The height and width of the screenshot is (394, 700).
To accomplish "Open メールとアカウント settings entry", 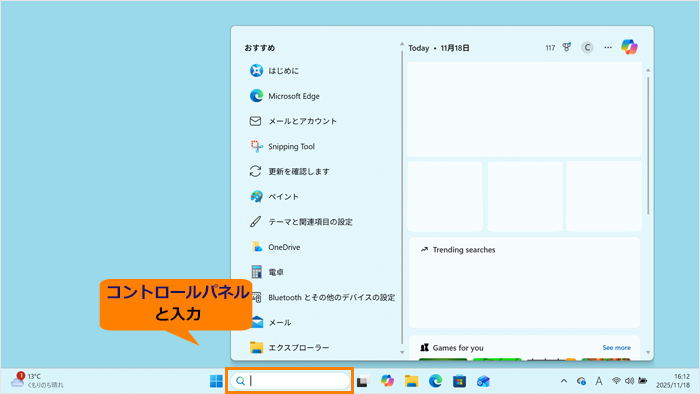I will 293,121.
